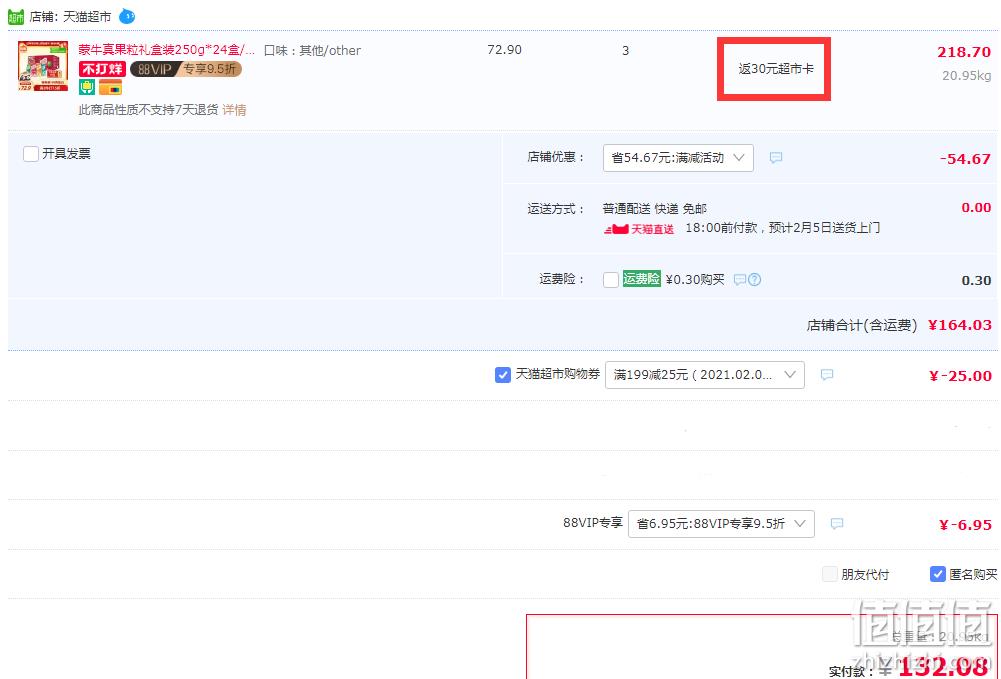Toggle the 朋友代付 checkbox

click(830, 574)
